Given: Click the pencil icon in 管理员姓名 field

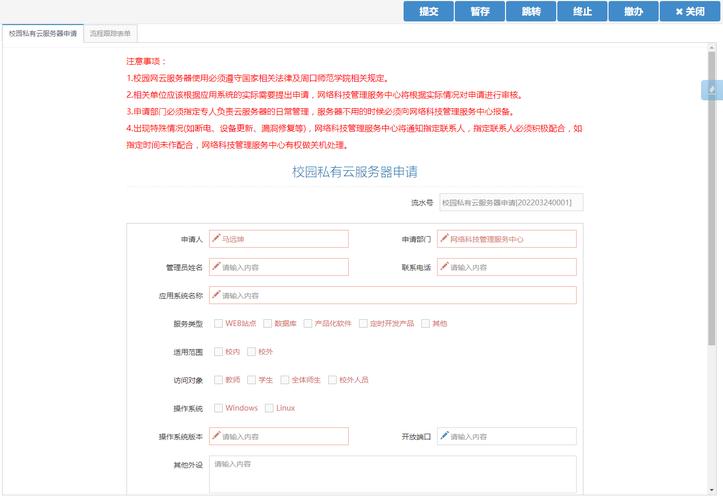Looking at the screenshot, I should 216,266.
